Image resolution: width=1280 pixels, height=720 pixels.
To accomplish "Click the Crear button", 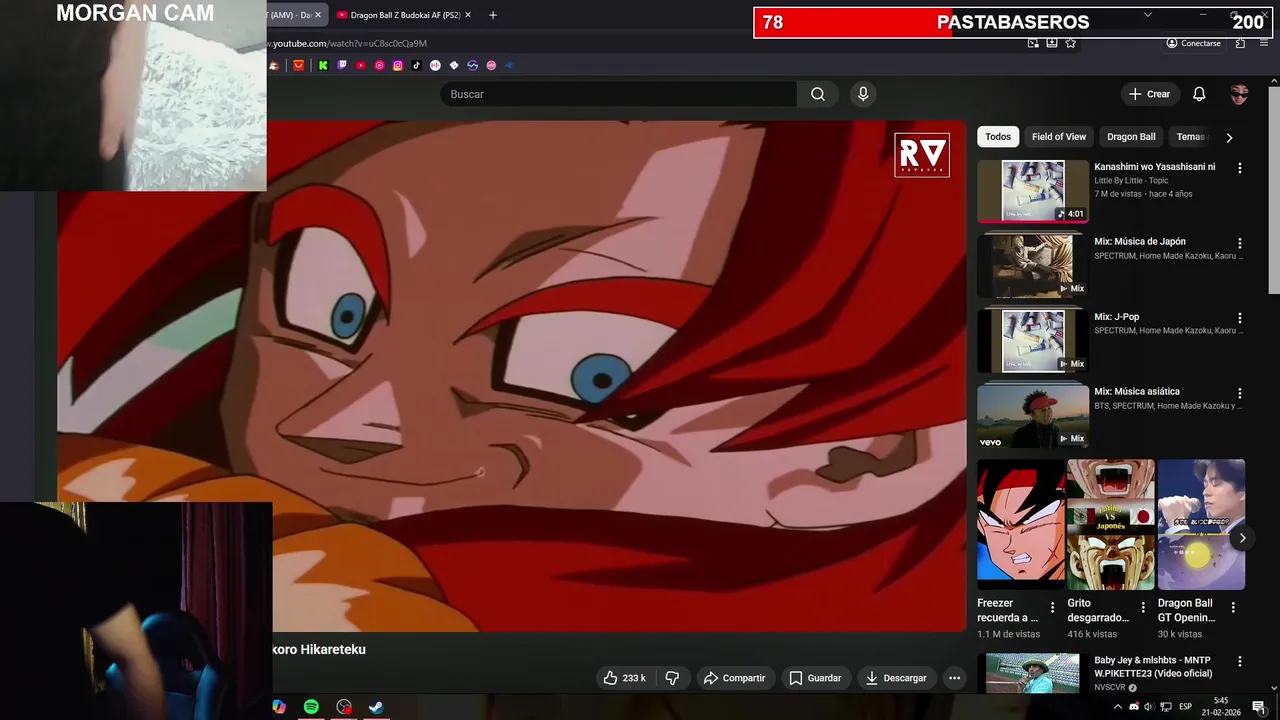I will 1149,94.
